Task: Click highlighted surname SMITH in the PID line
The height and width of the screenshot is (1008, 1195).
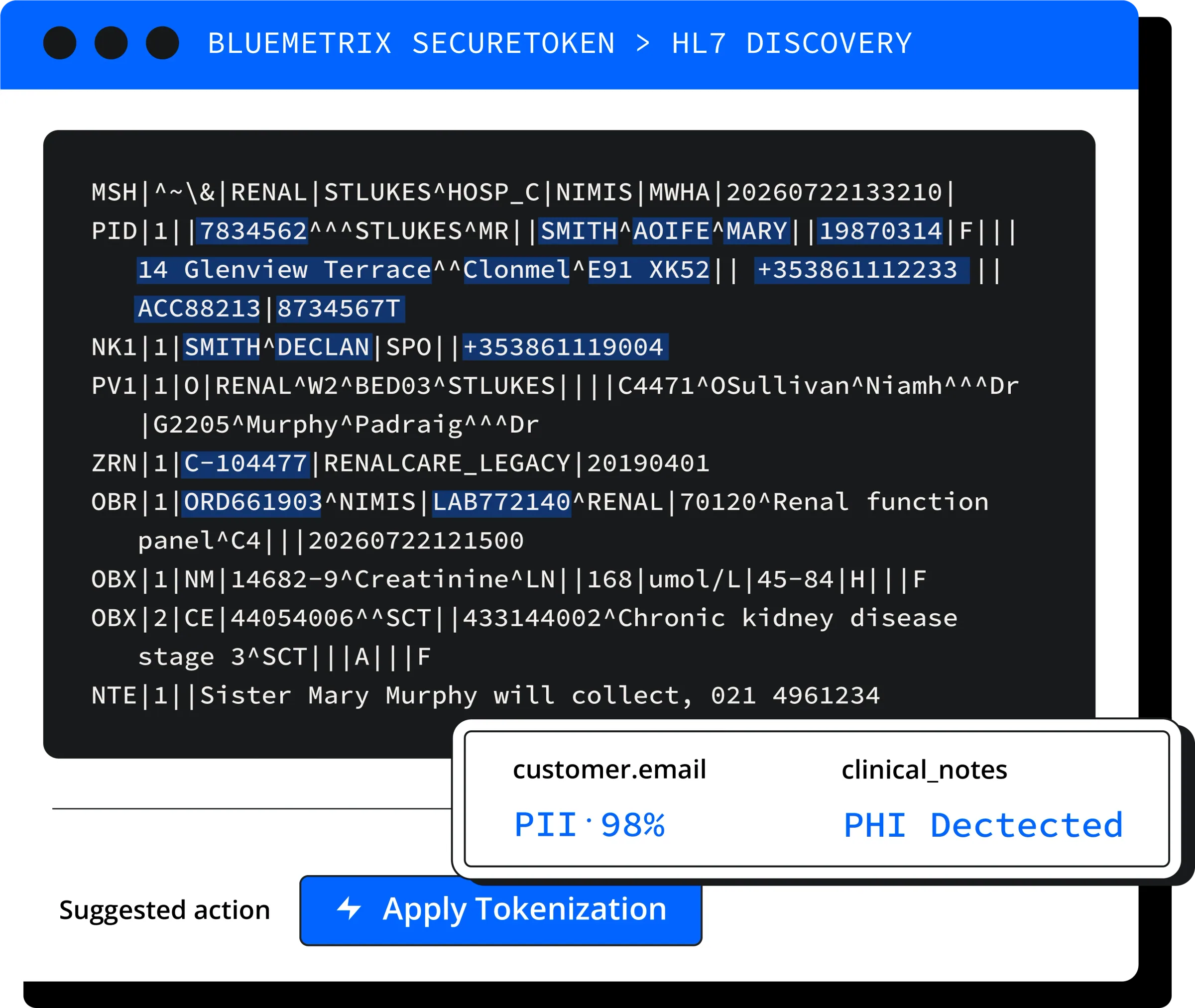Action: coord(579,231)
